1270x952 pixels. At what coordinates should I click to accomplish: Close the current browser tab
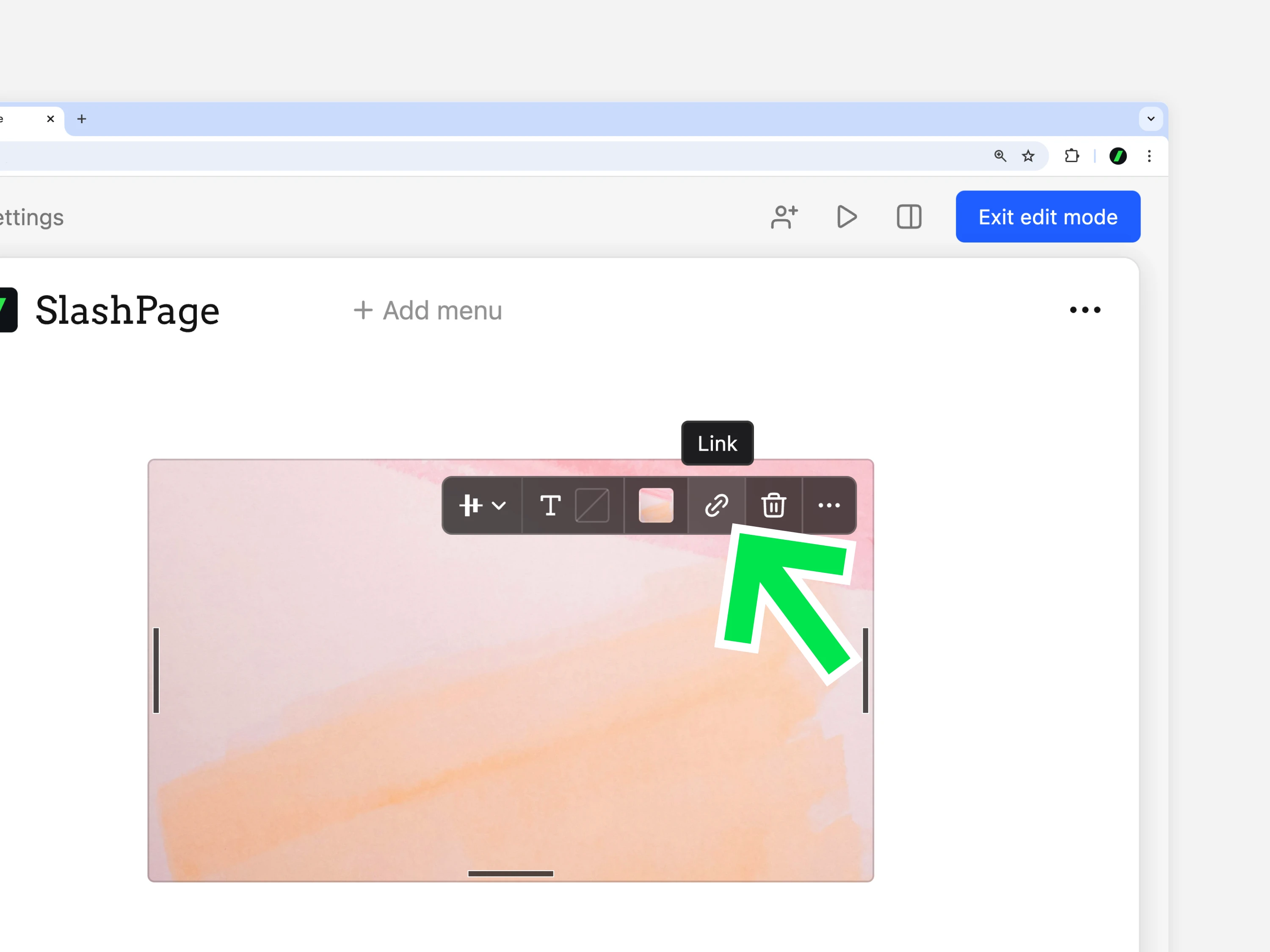coord(50,119)
